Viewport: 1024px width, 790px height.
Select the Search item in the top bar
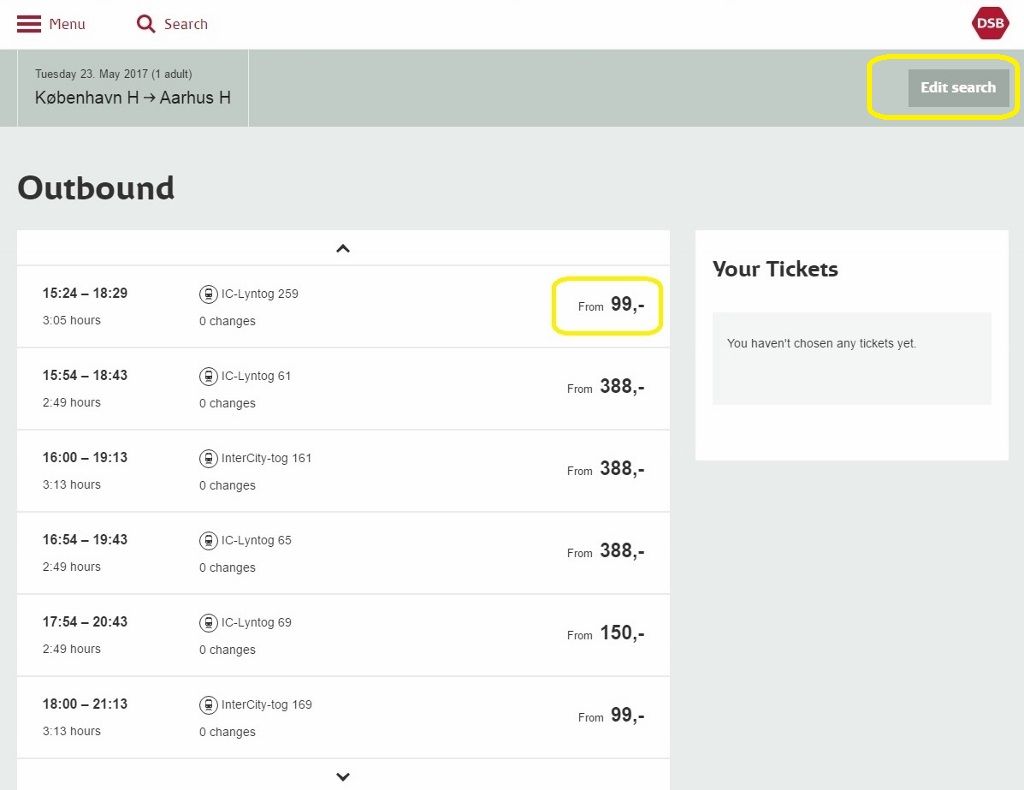(x=186, y=24)
